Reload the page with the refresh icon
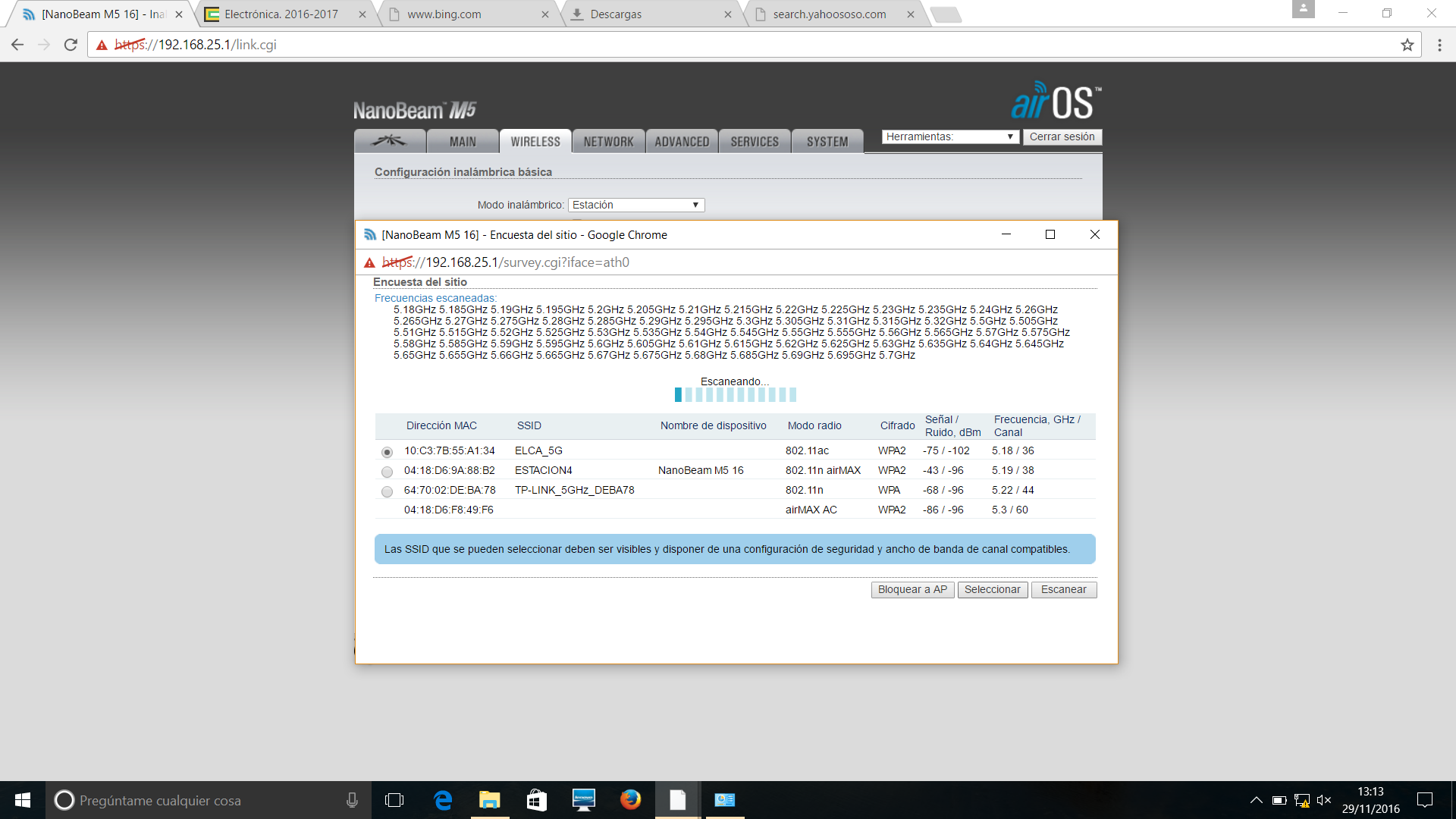1456x819 pixels. pos(71,45)
